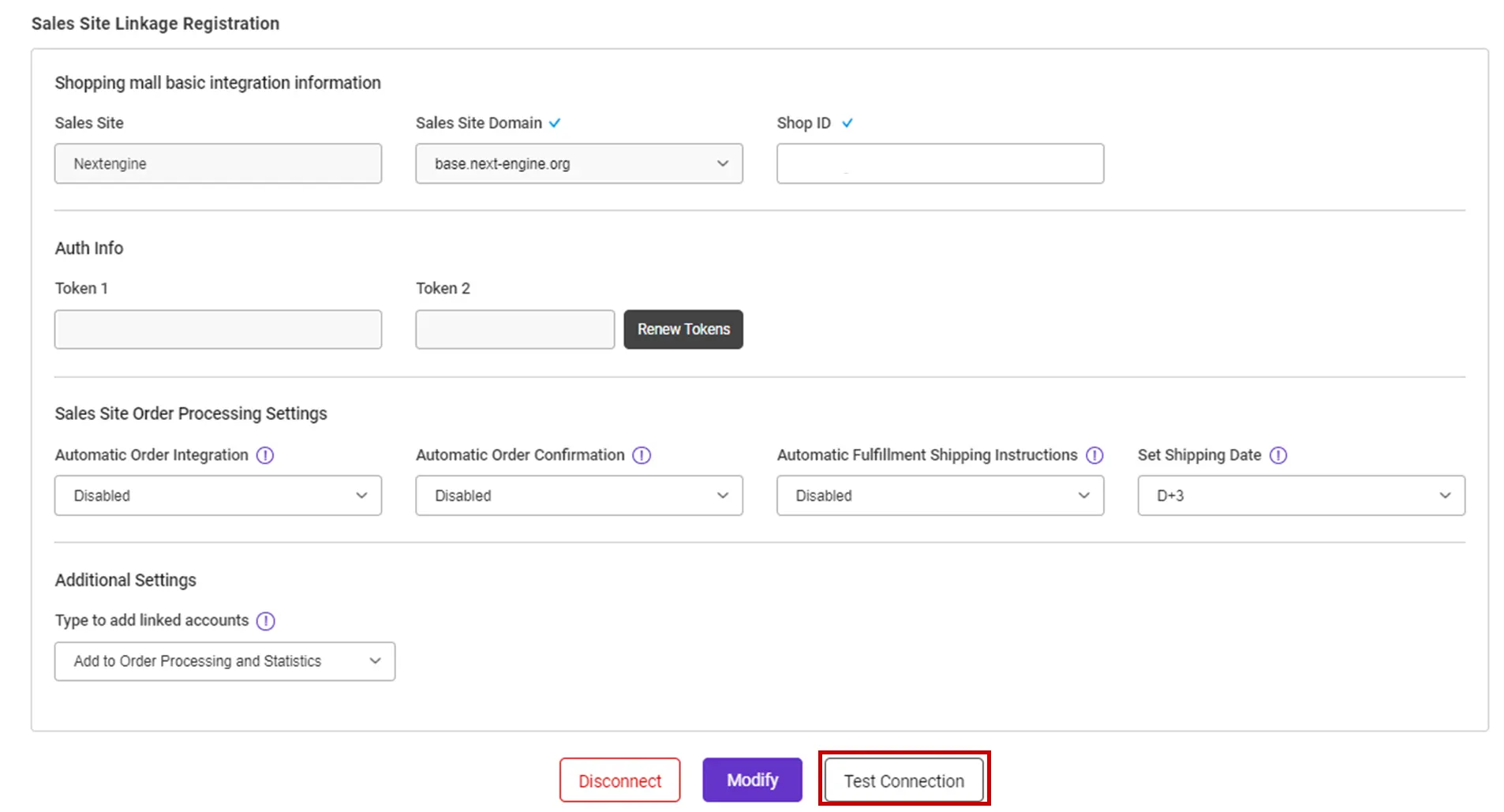Expand Automatic Order Integration dropdown
The width and height of the screenshot is (1504, 812).
[x=218, y=496]
